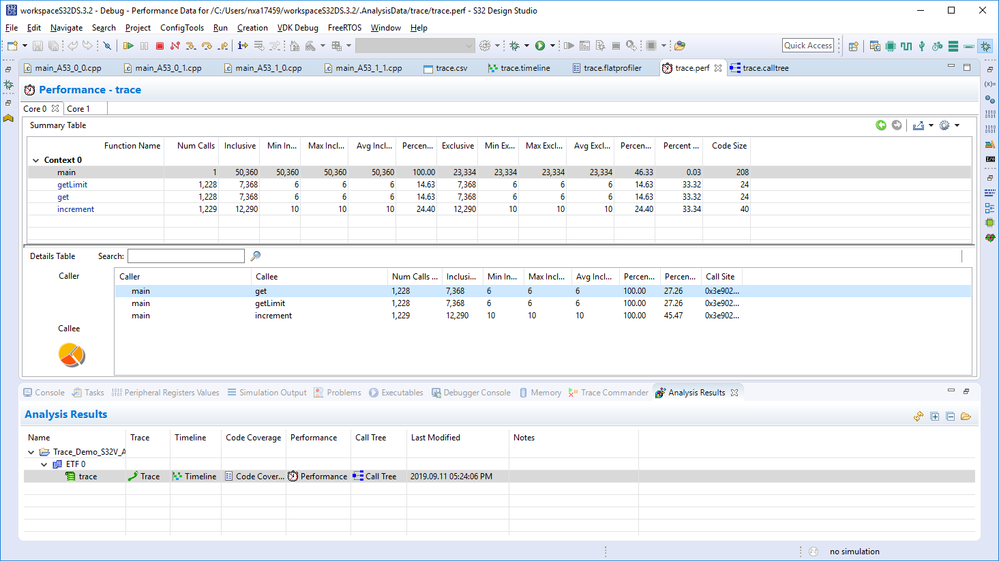
Task: Open the grayed launch configuration combo box
Action: tap(415, 46)
